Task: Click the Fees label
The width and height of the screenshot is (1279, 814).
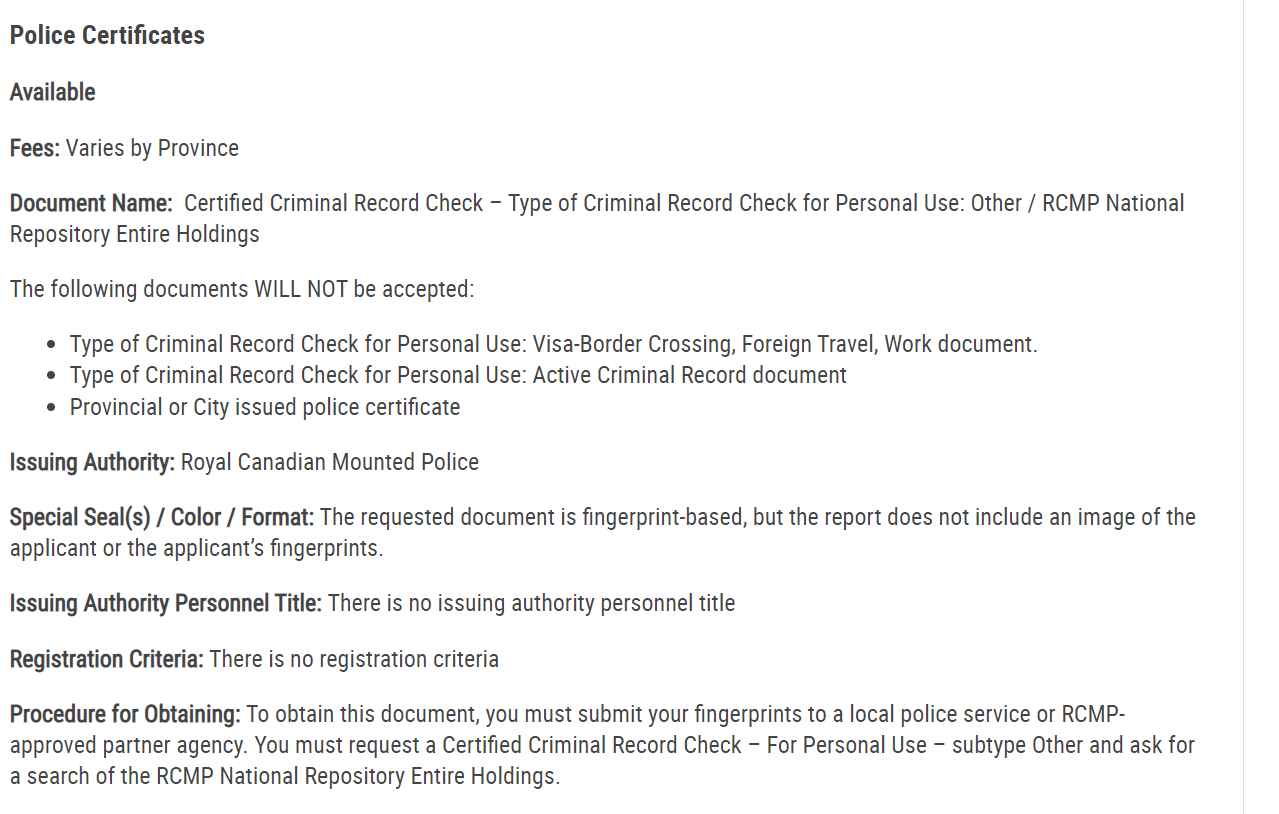Action: click(35, 148)
